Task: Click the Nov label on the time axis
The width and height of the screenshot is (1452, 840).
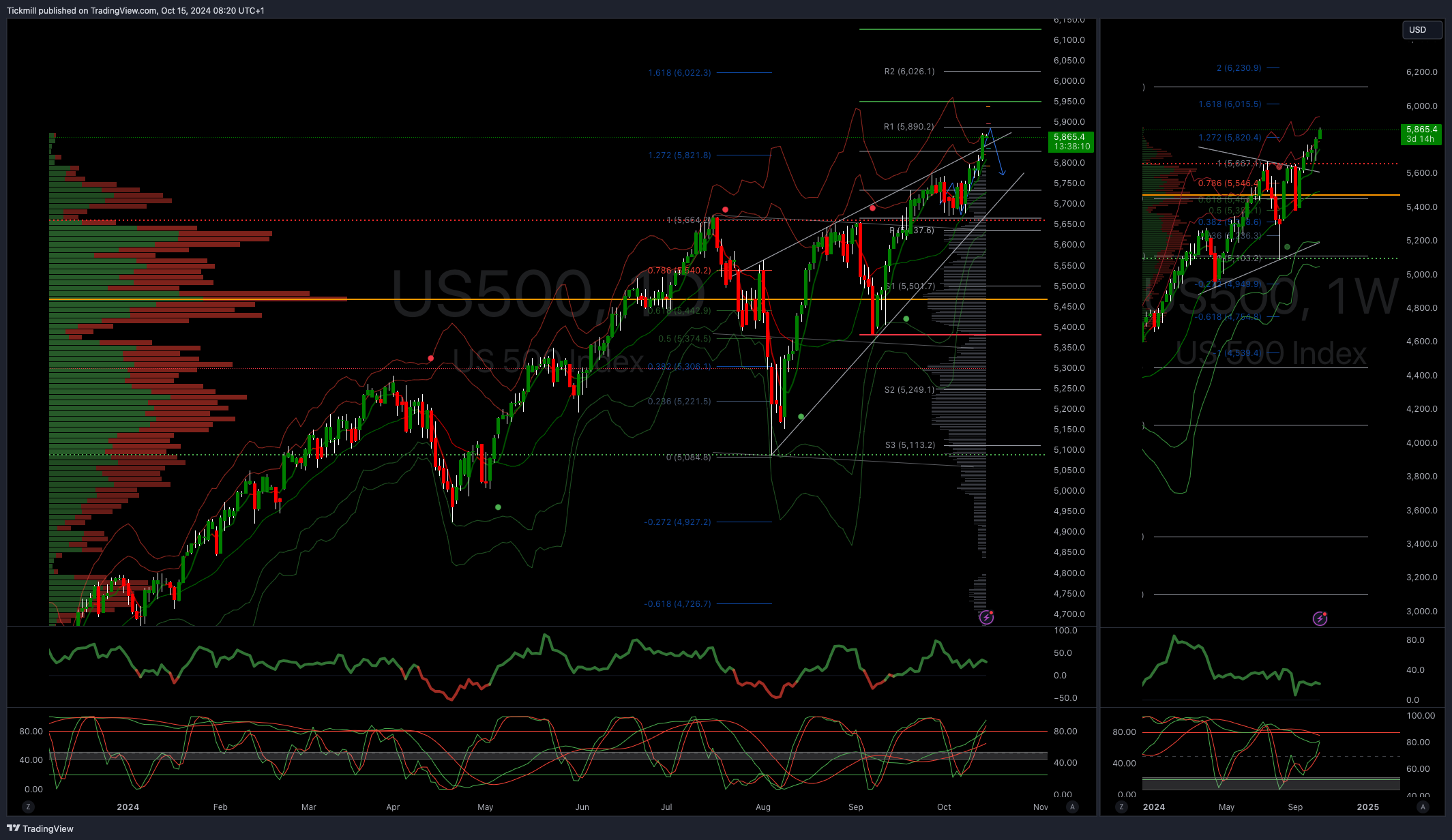Action: point(1040,807)
